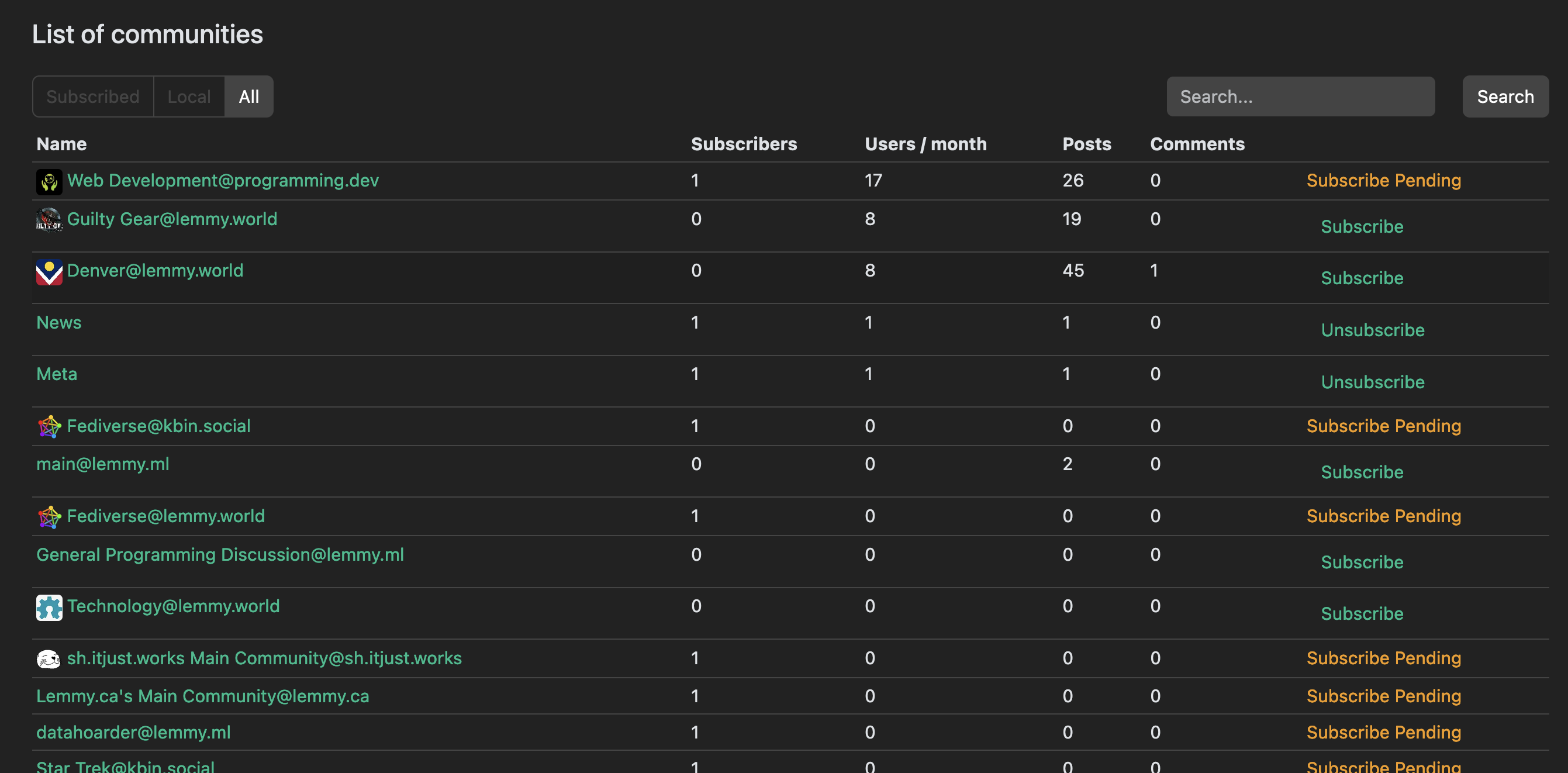
Task: Select the Local filter option
Action: click(x=189, y=97)
